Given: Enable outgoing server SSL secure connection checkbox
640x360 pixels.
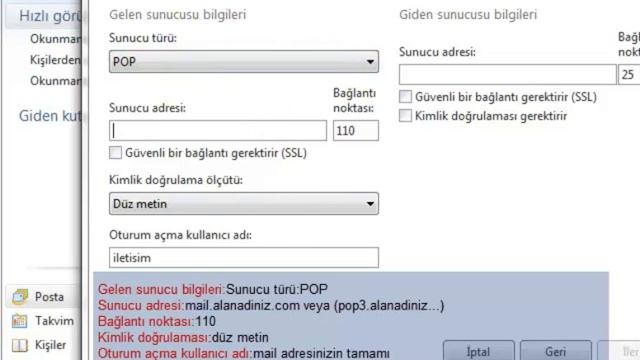Looking at the screenshot, I should tap(405, 97).
